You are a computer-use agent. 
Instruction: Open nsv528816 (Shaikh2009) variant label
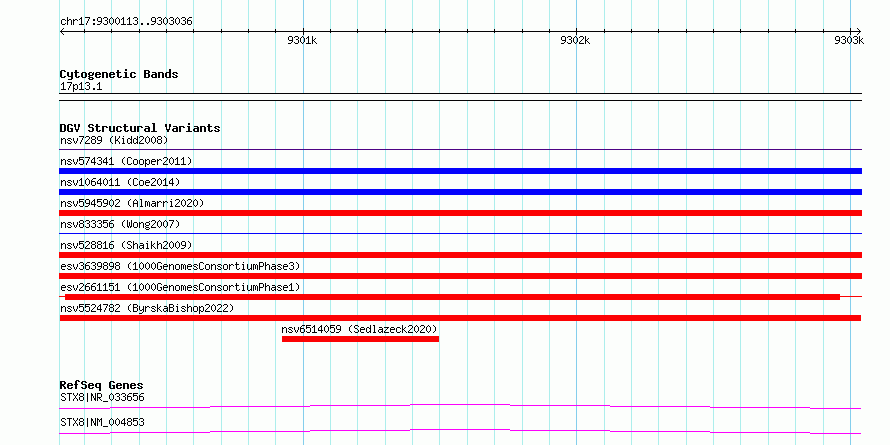126,245
